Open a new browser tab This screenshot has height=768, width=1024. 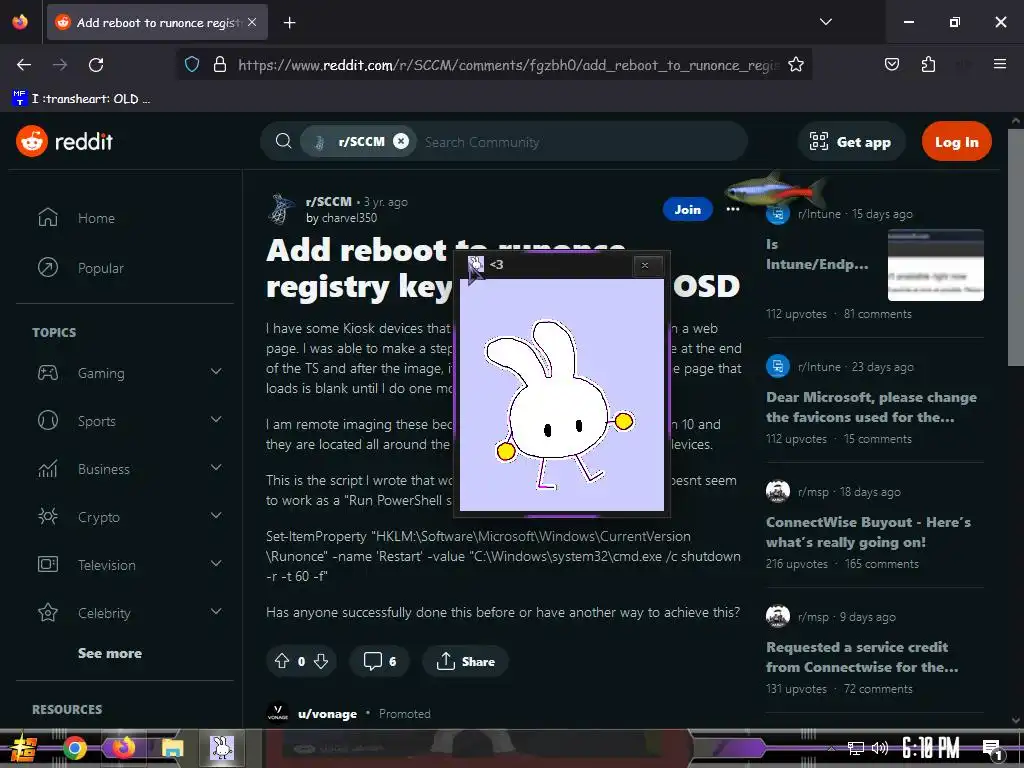point(289,23)
